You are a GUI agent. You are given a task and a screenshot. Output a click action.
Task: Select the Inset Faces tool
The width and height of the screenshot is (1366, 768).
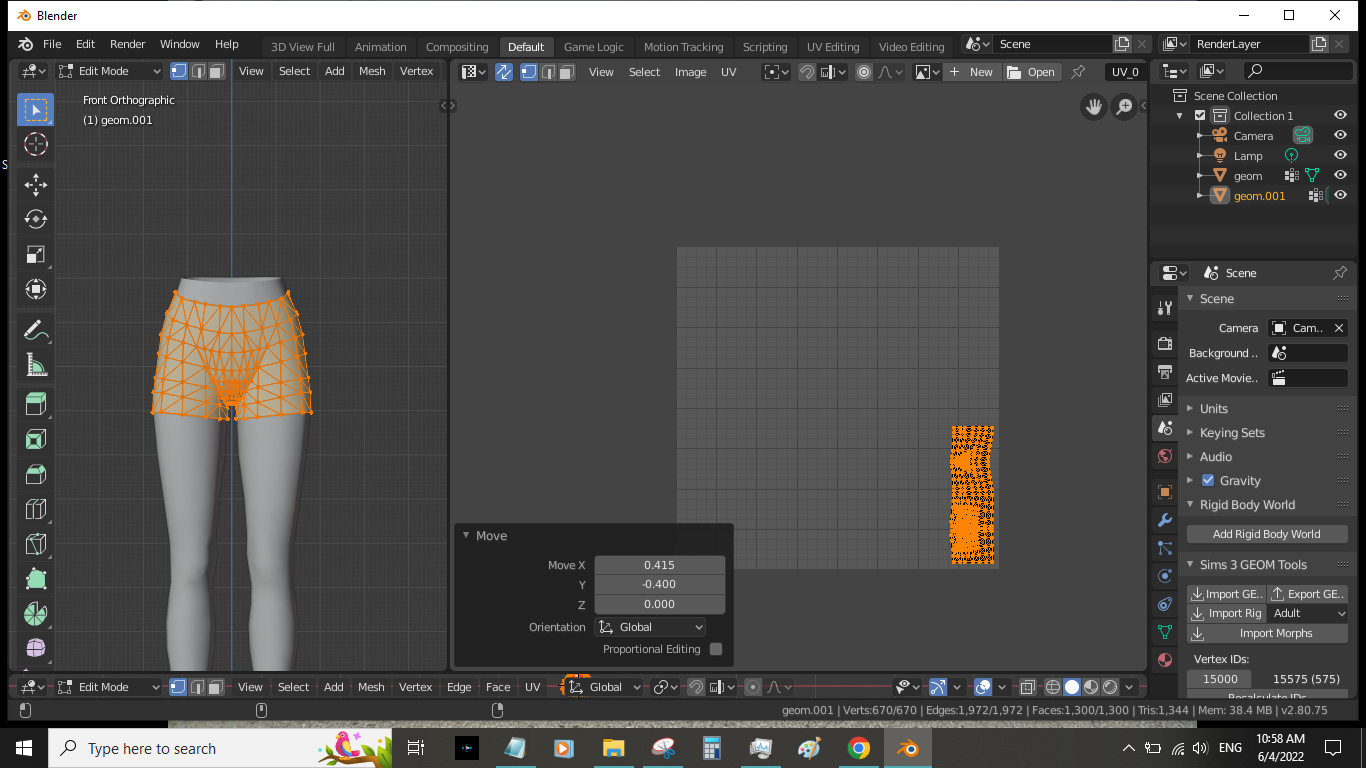pos(35,439)
